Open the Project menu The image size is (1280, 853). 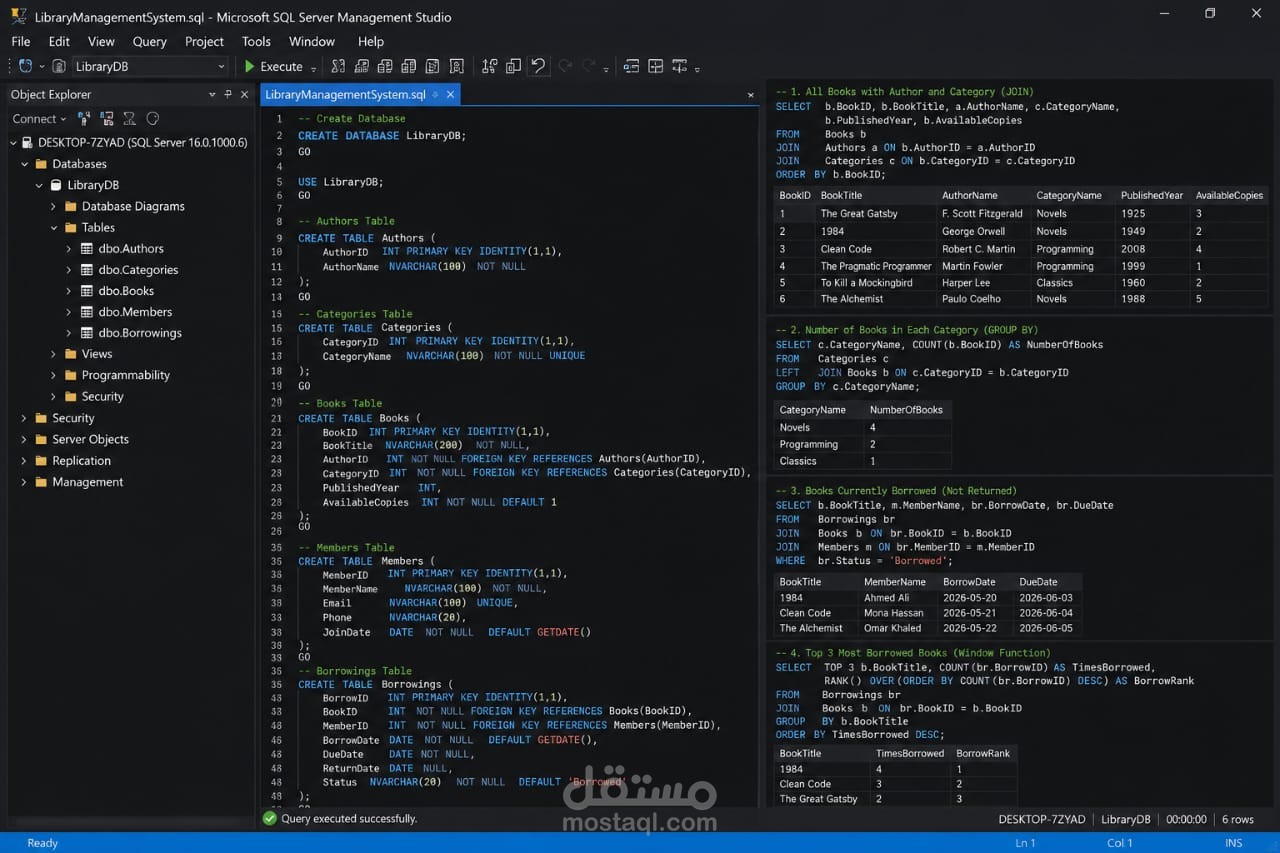click(204, 41)
